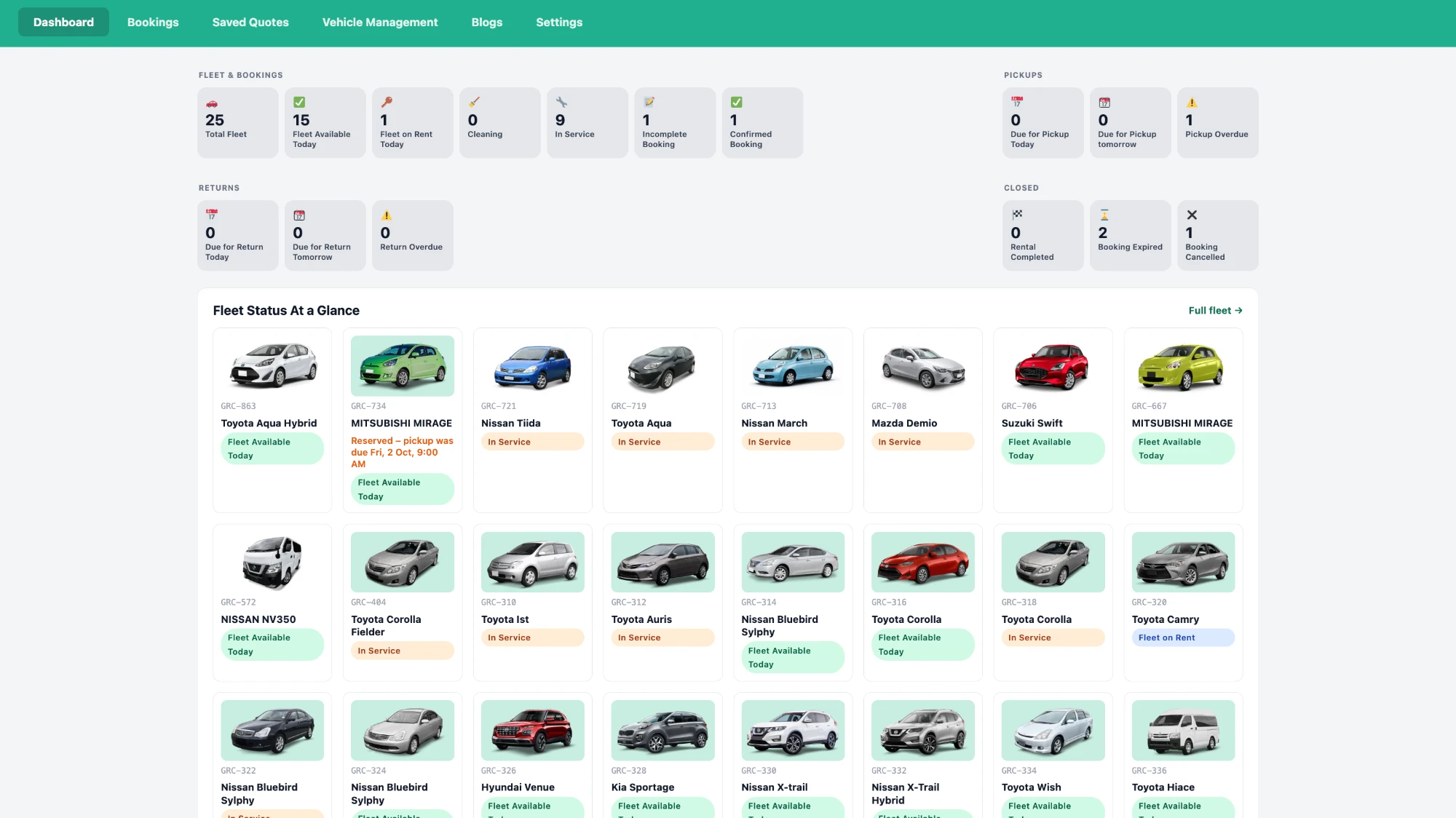Click the red car icon in Total Fleet card
The width and height of the screenshot is (1456, 818).
tap(211, 103)
